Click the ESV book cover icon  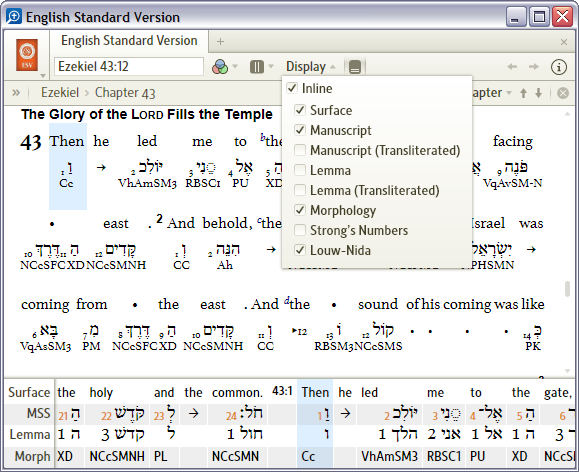27,55
